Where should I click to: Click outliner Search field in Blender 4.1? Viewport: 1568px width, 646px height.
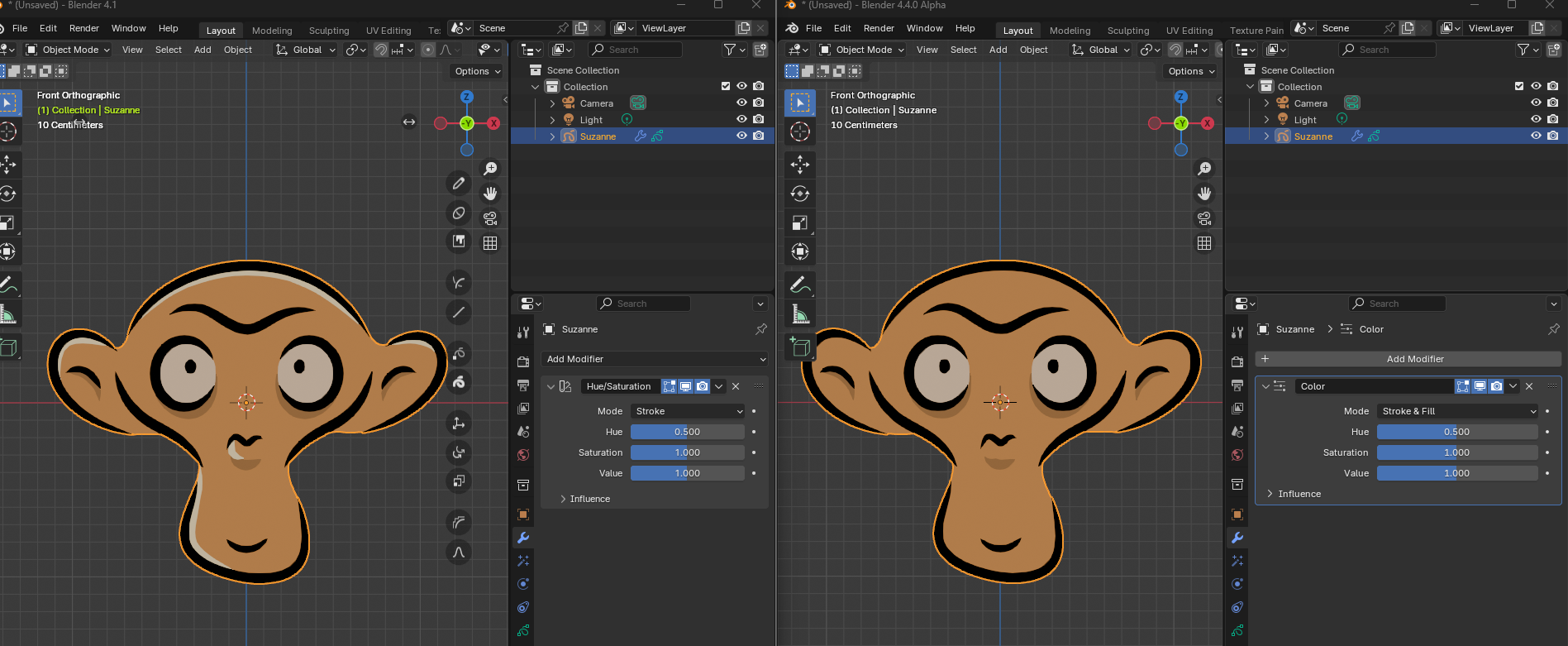(x=635, y=50)
